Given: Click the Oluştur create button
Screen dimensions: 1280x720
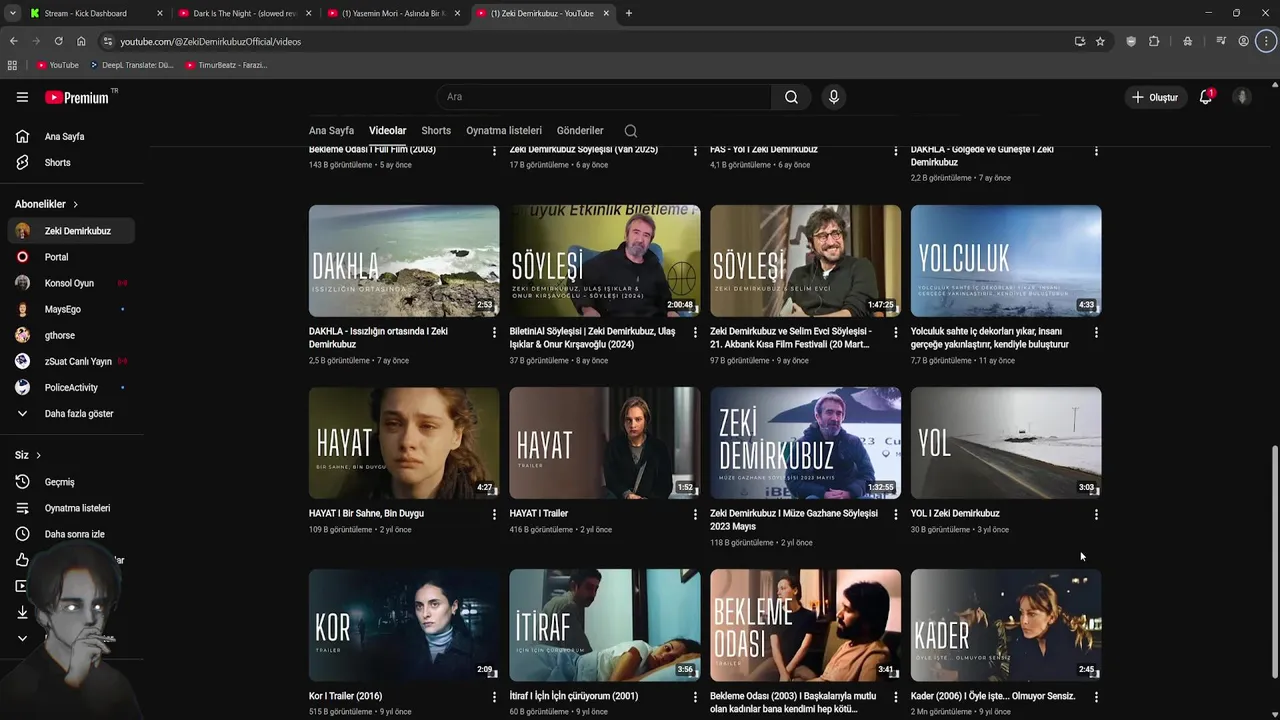Looking at the screenshot, I should pos(1155,97).
